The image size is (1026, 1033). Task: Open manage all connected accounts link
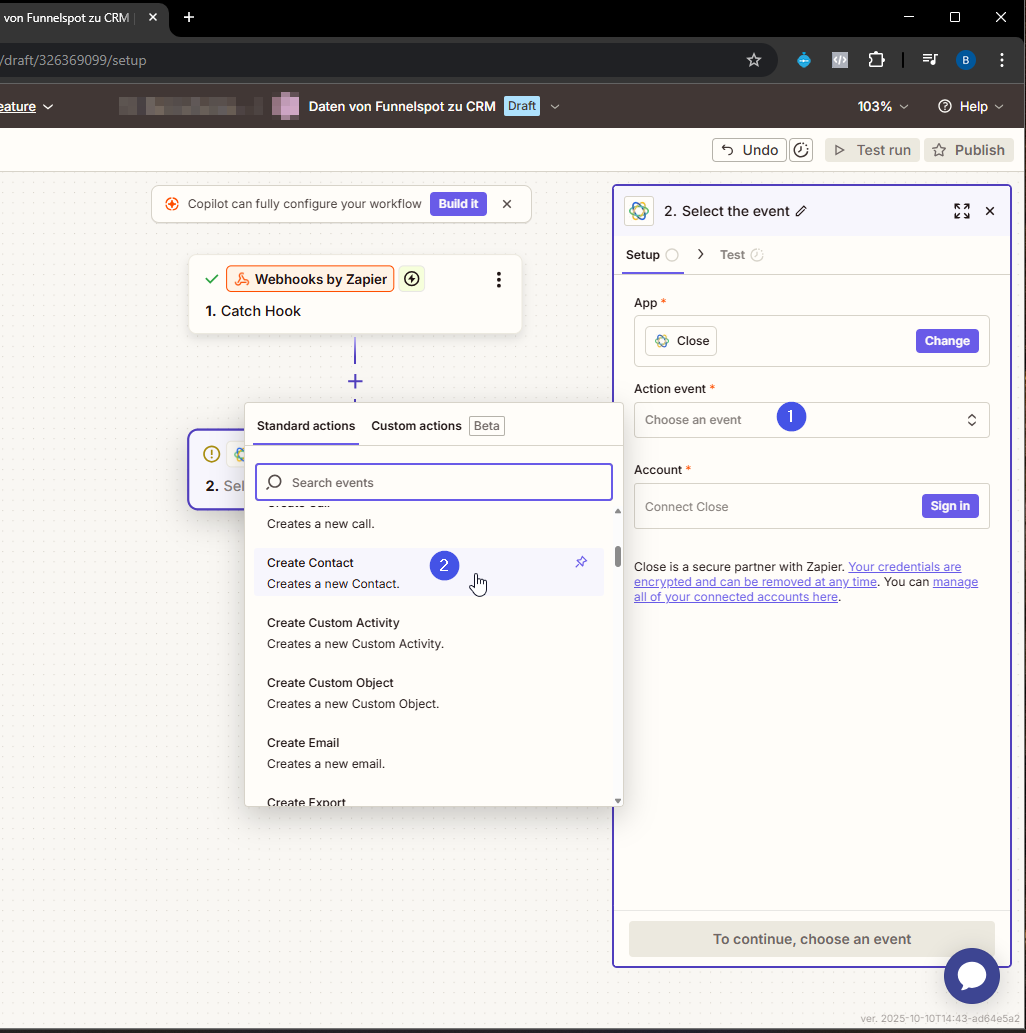[x=806, y=589]
